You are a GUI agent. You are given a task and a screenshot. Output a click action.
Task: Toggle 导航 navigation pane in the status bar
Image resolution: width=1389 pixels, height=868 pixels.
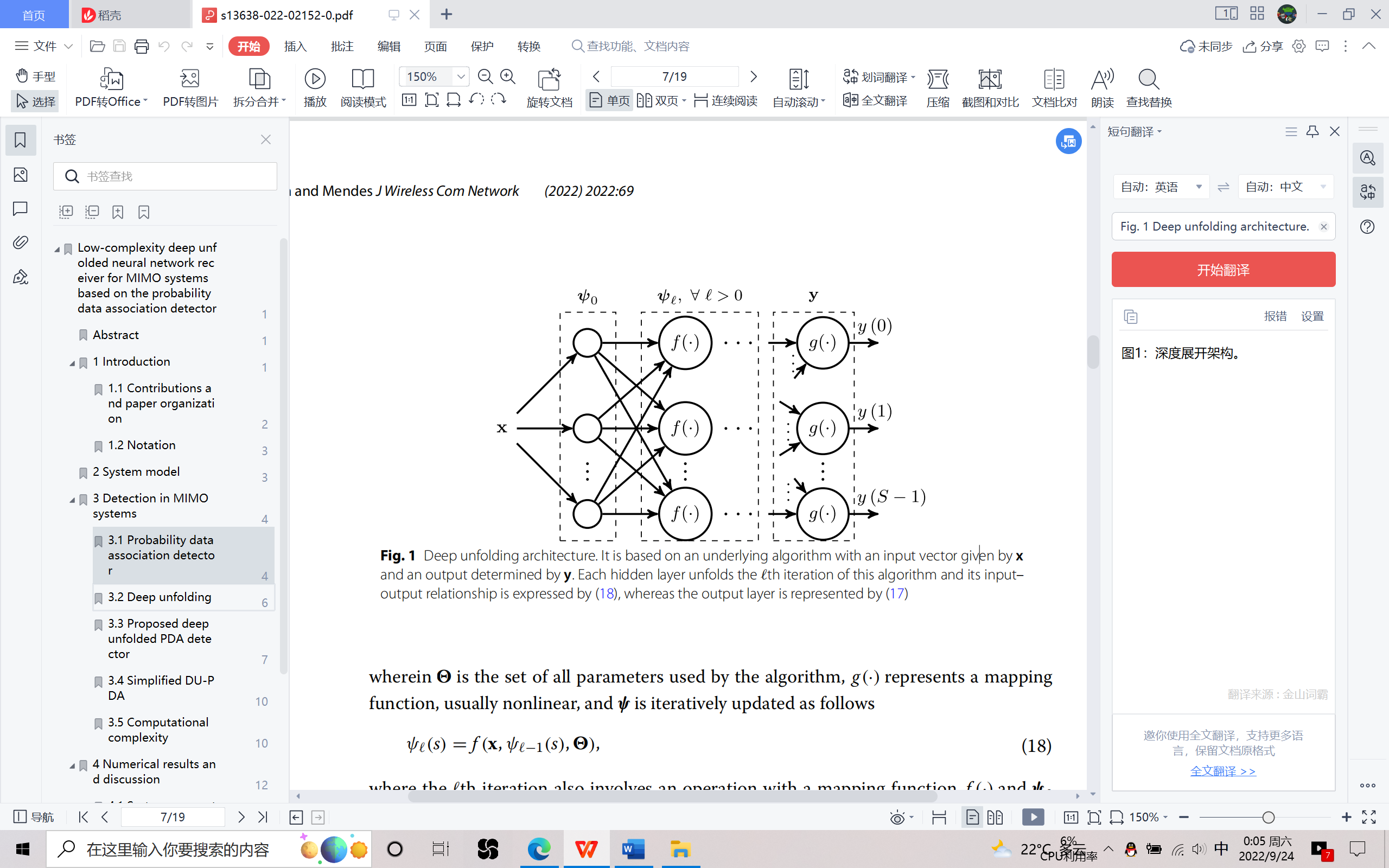(33, 816)
